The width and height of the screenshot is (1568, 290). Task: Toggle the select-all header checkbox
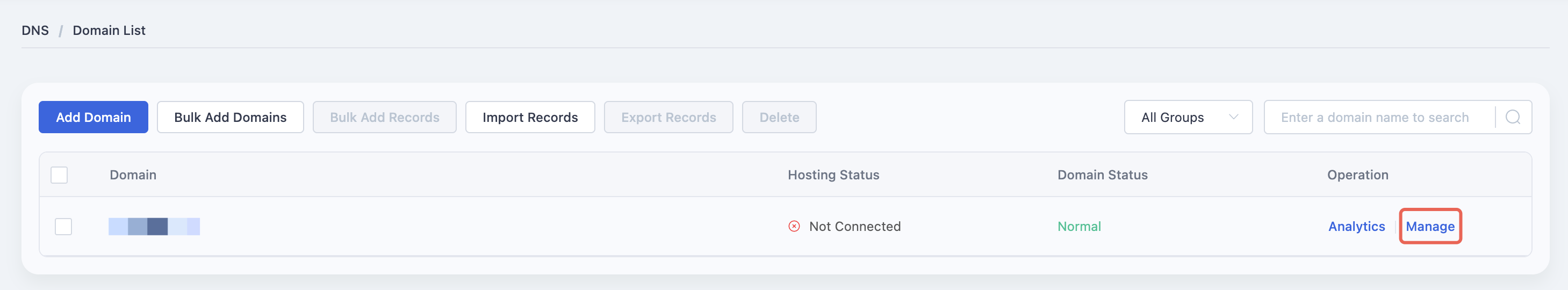59,175
